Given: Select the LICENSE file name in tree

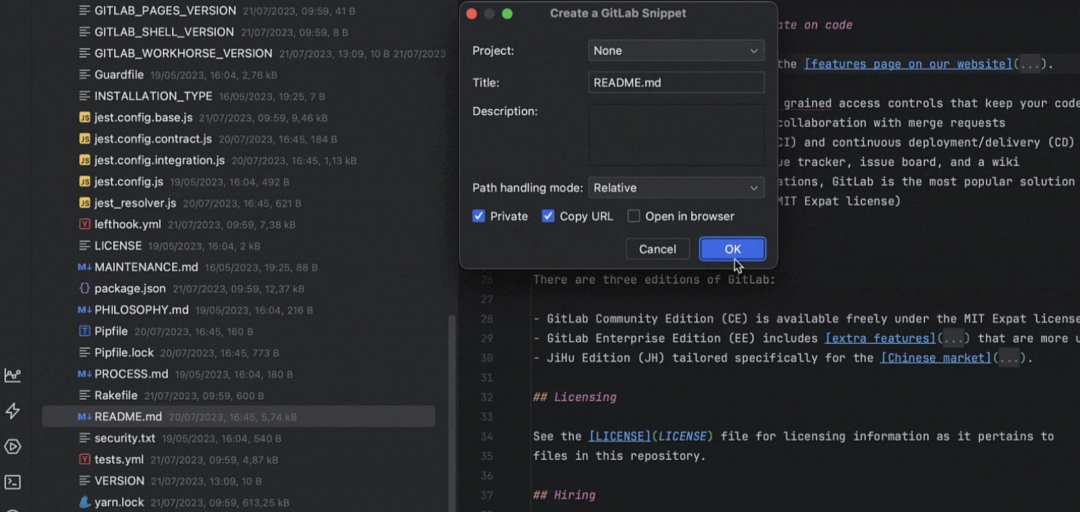Looking at the screenshot, I should (x=118, y=246).
